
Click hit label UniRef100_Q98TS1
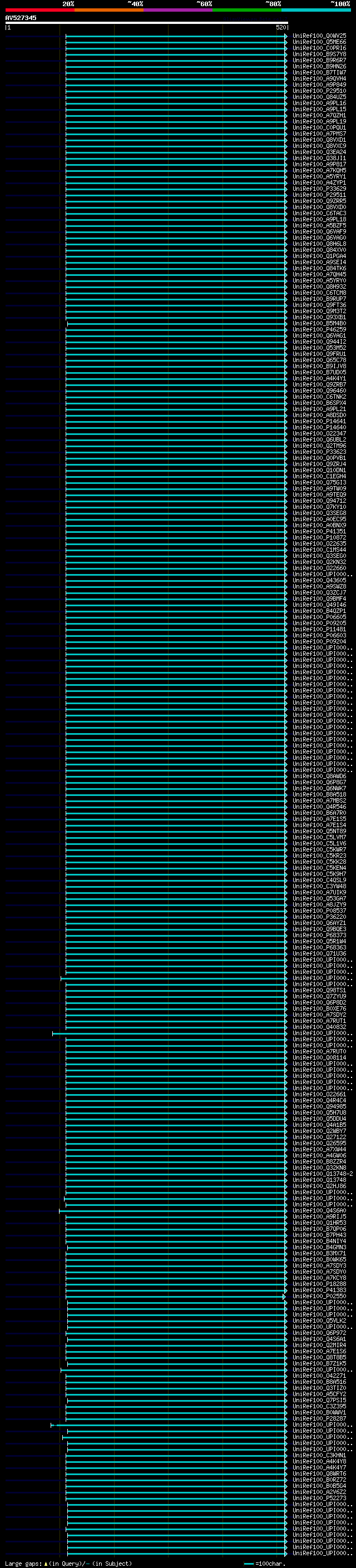(319, 990)
